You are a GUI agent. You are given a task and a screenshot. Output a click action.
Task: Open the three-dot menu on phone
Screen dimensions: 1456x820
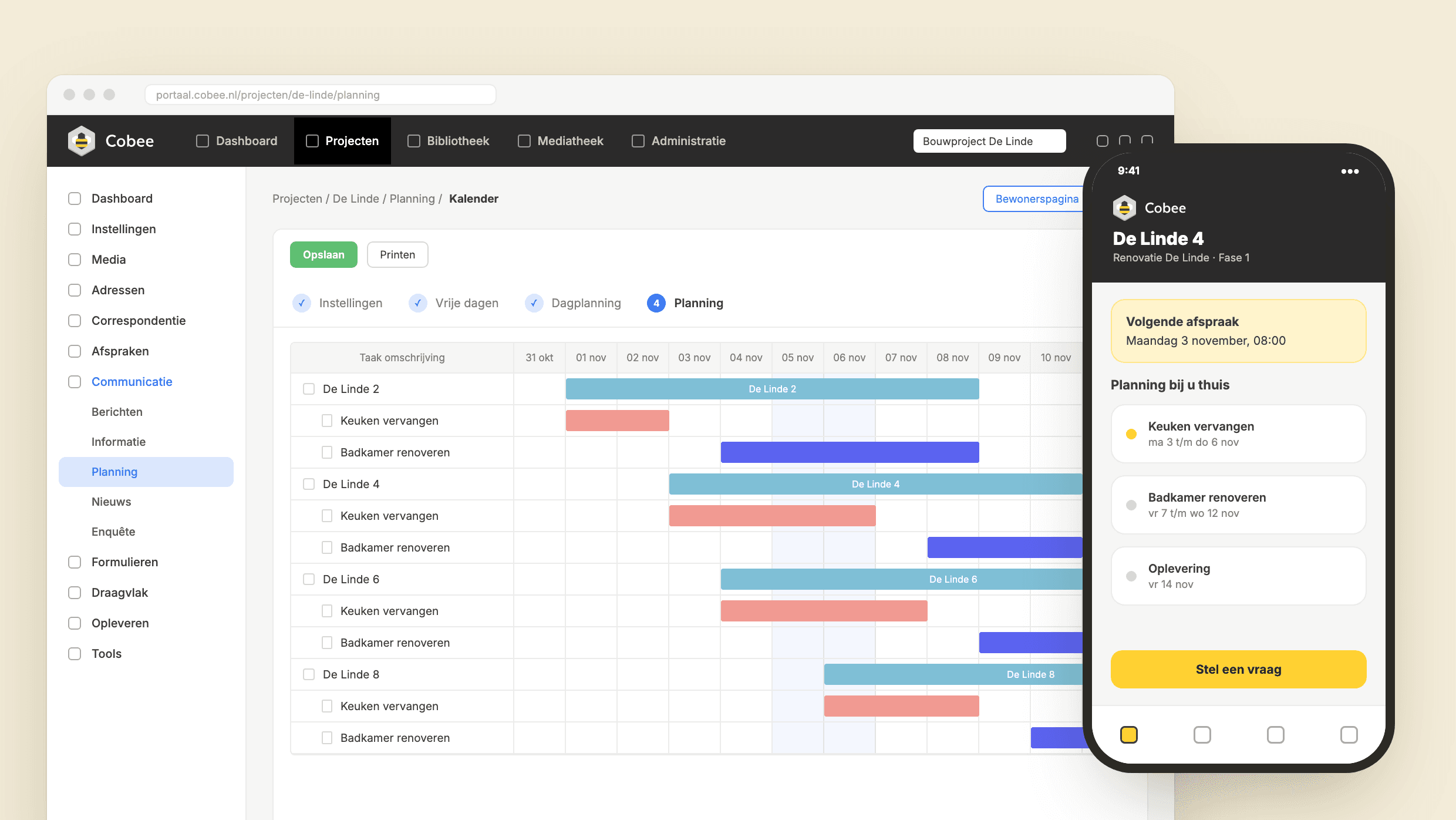click(1350, 172)
